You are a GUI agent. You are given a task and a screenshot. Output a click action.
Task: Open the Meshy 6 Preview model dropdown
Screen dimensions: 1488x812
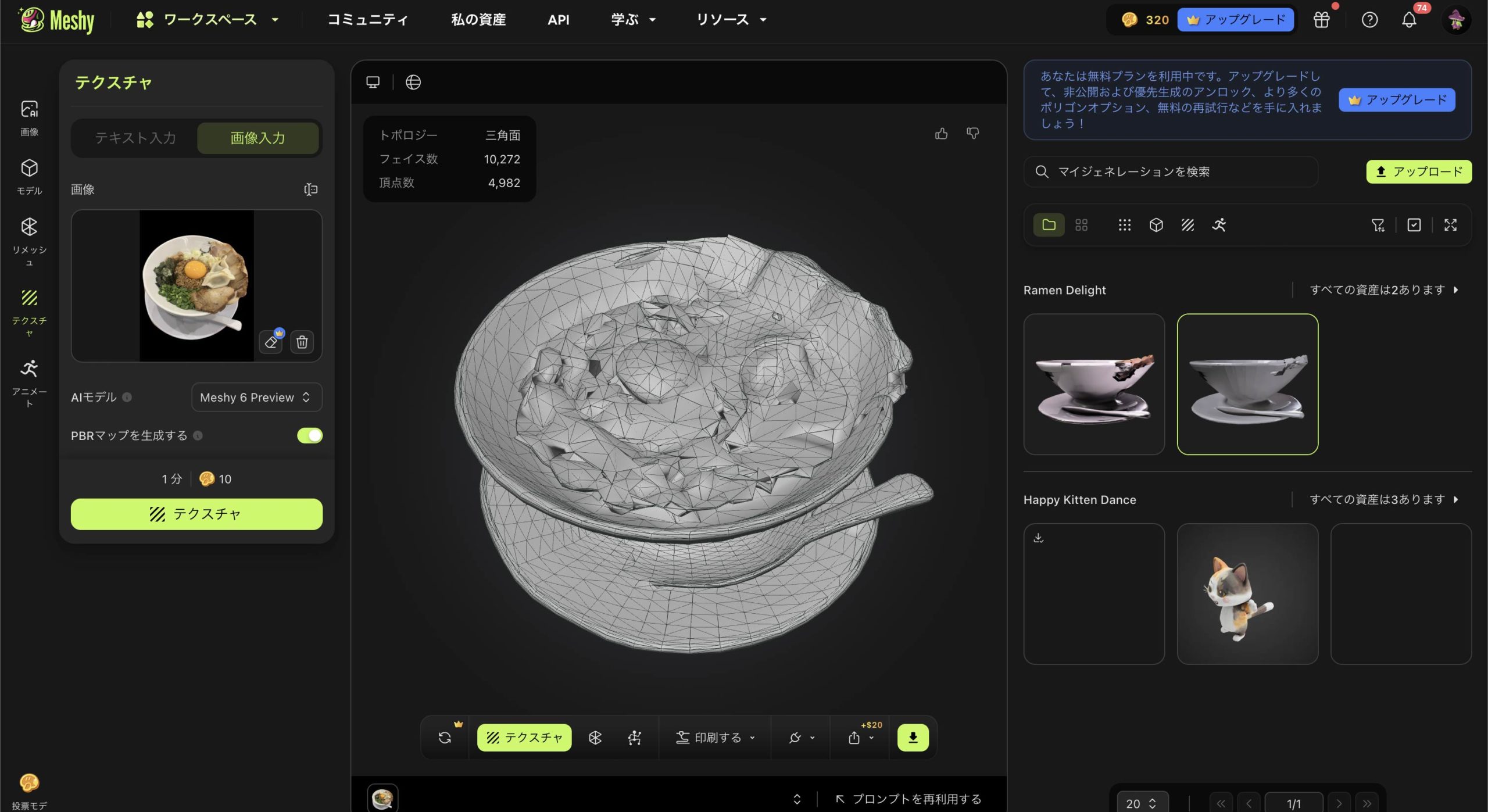(256, 397)
